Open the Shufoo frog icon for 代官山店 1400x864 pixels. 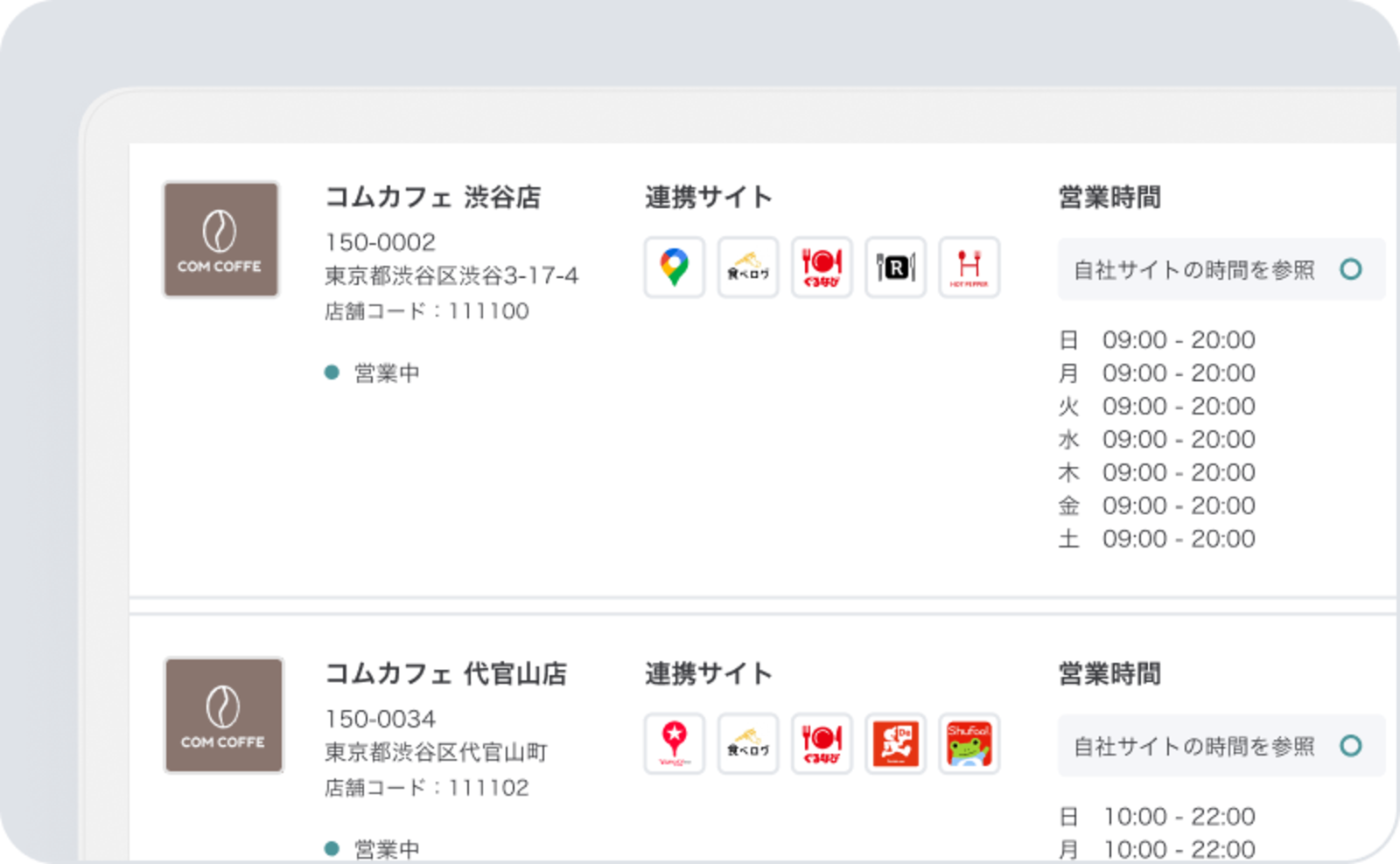click(969, 743)
